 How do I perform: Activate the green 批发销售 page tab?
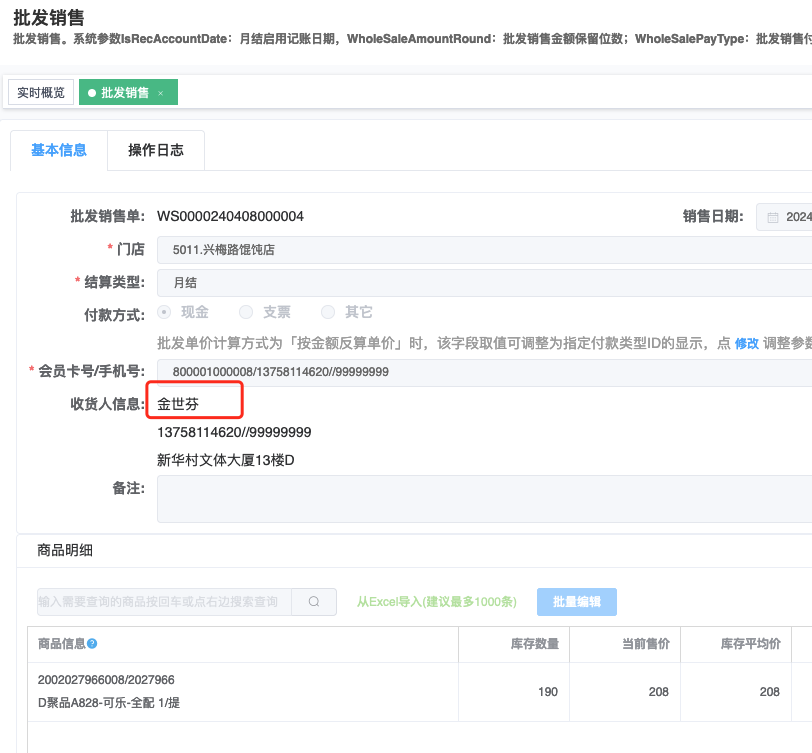pos(124,92)
